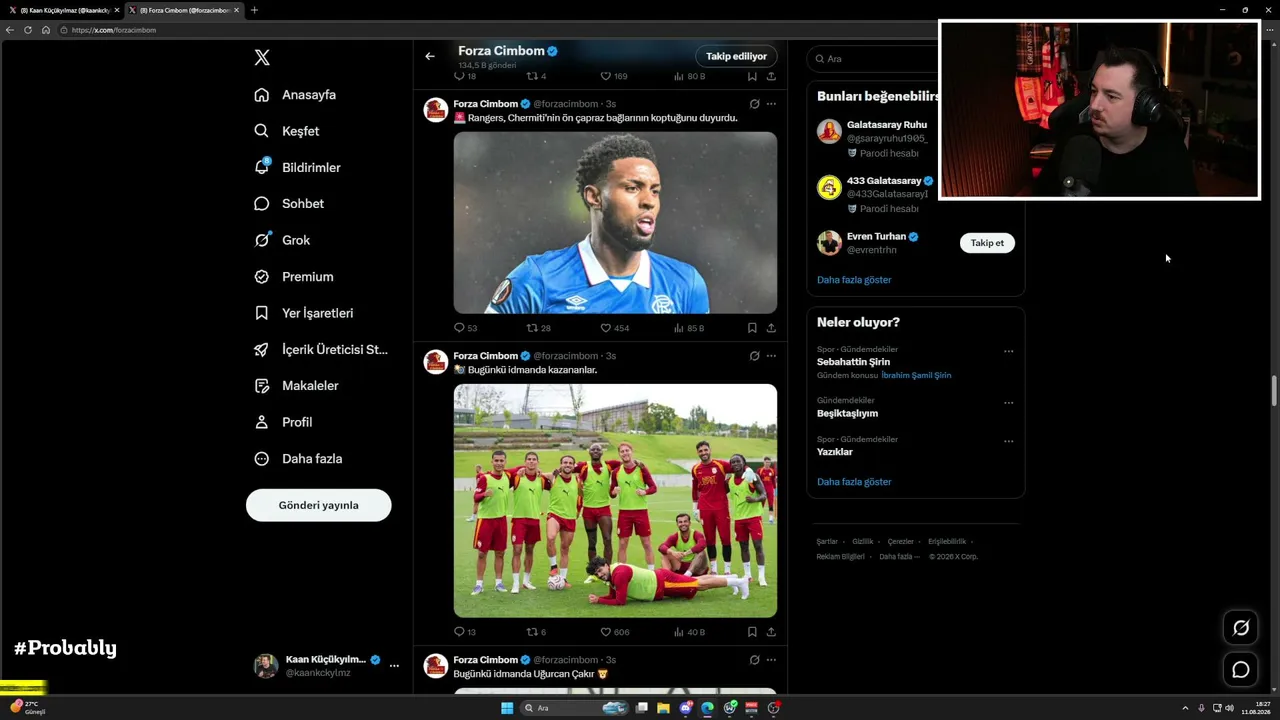Screen dimensions: 1280x720
Task: Open Keşfet from the sidebar
Action: (x=287, y=131)
